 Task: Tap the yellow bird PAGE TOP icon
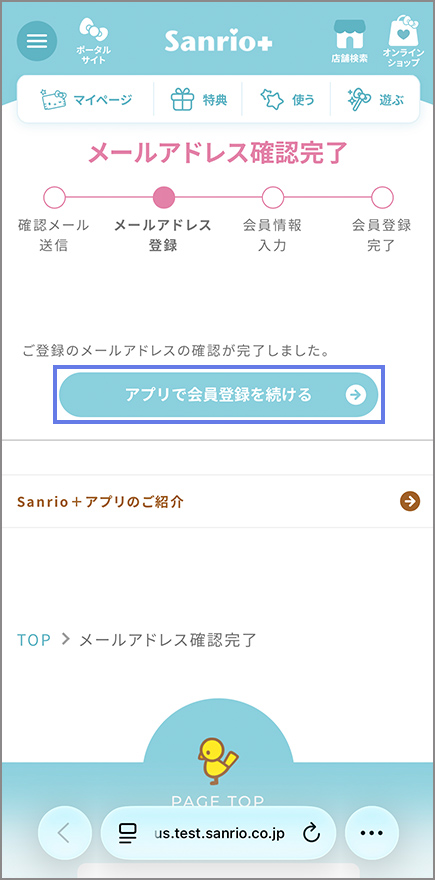coord(218,761)
